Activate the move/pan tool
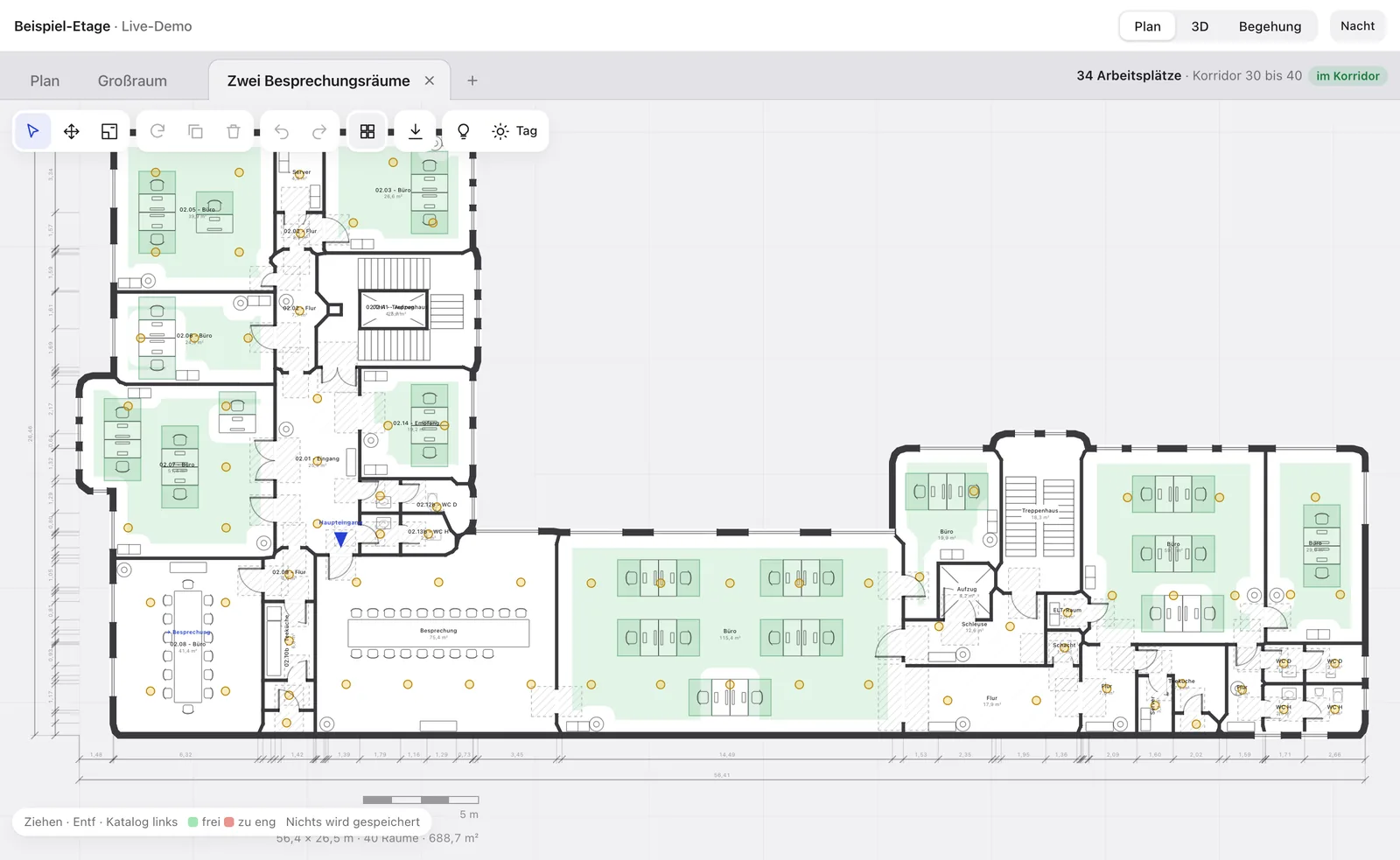Image resolution: width=1400 pixels, height=860 pixels. point(72,131)
